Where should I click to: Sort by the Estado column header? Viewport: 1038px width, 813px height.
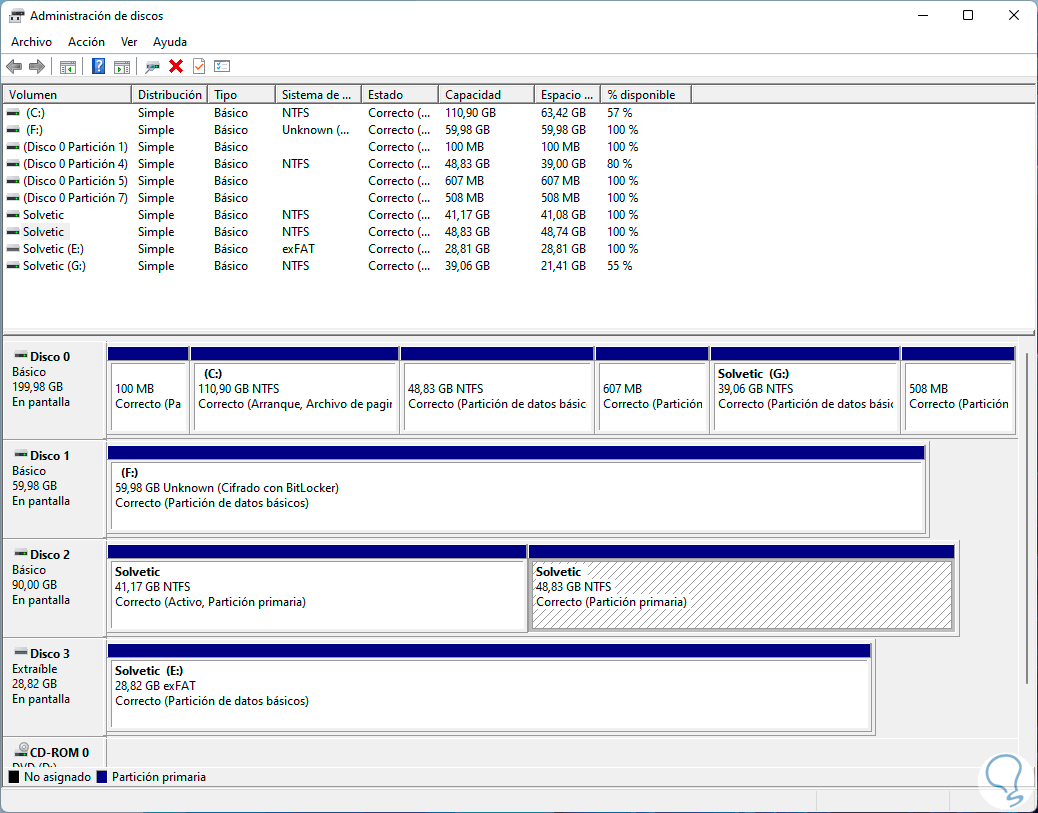tap(400, 95)
